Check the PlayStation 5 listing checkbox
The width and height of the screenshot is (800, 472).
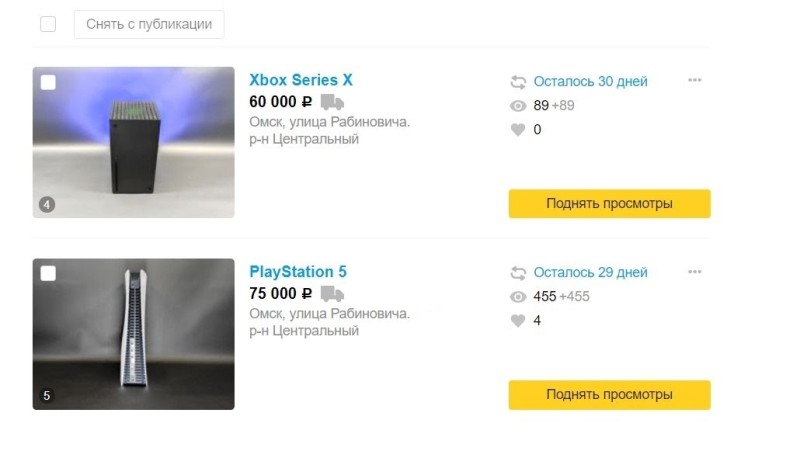[48, 273]
